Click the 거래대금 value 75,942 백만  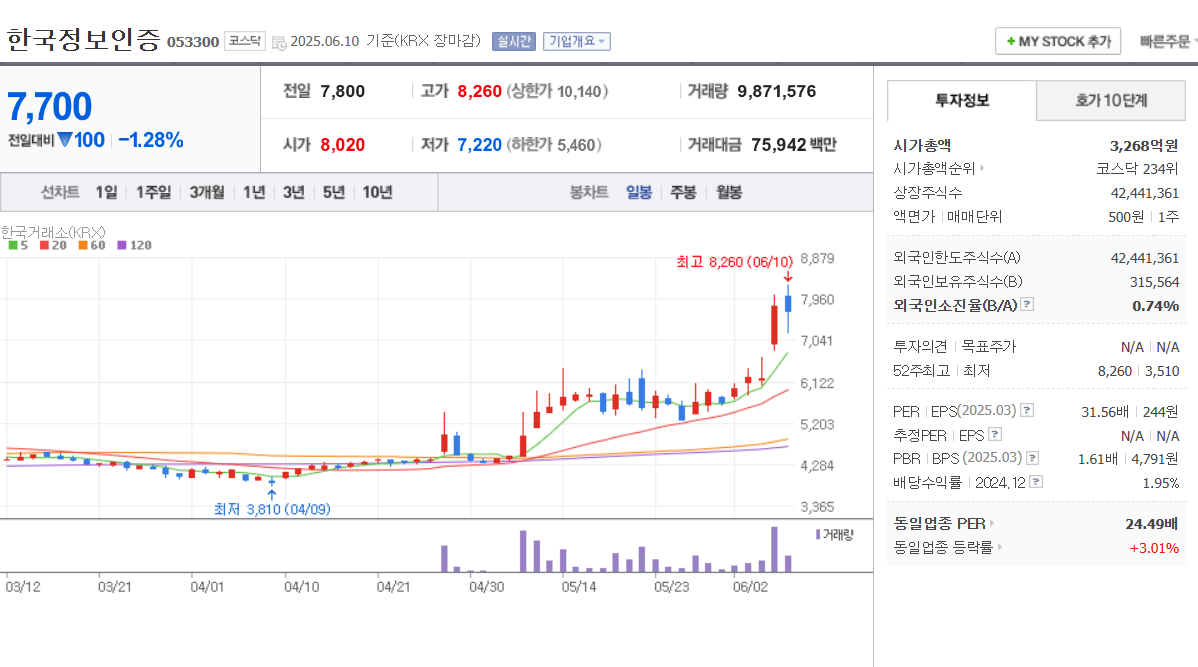[794, 144]
